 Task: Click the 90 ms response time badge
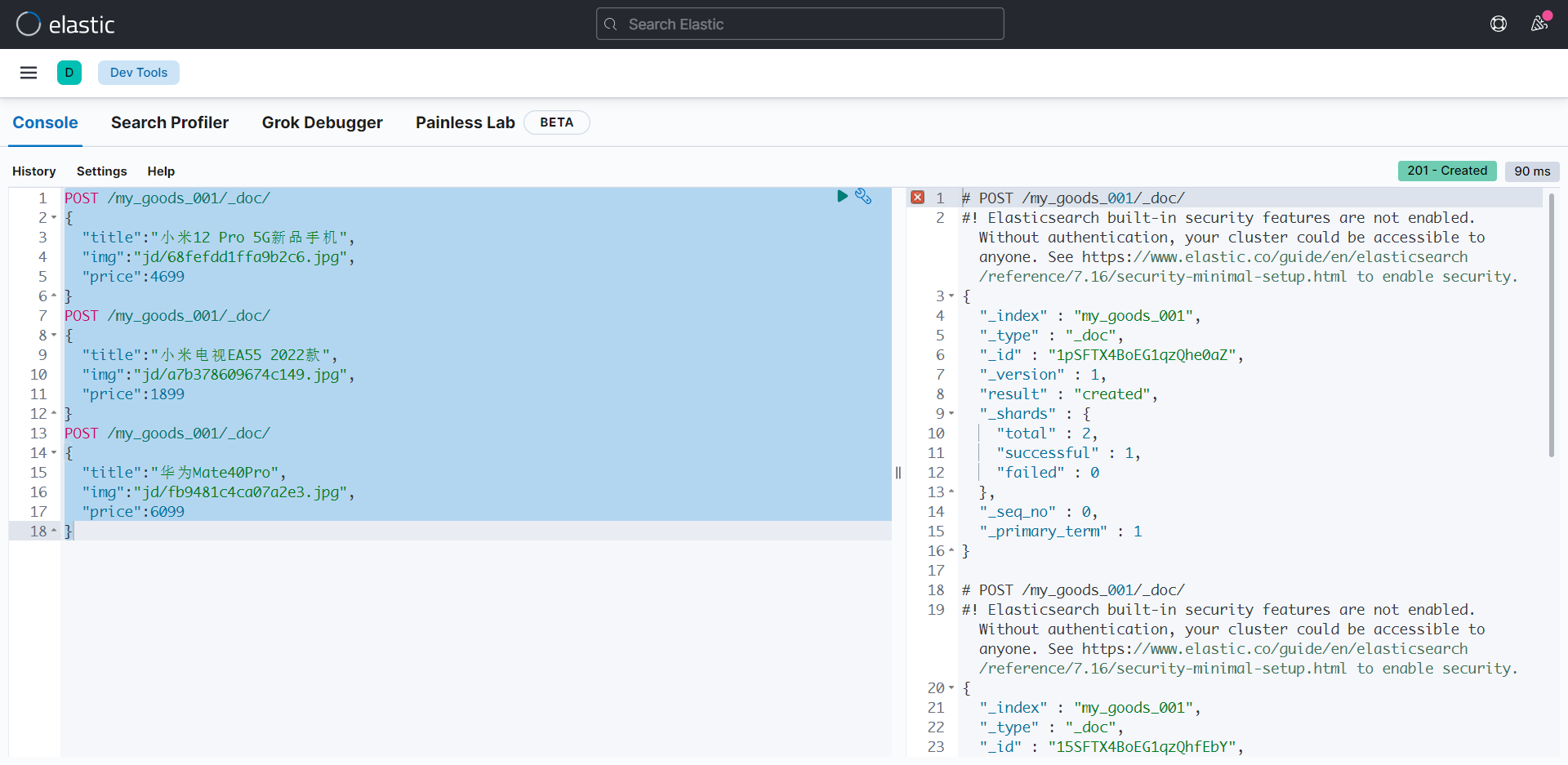point(1532,171)
